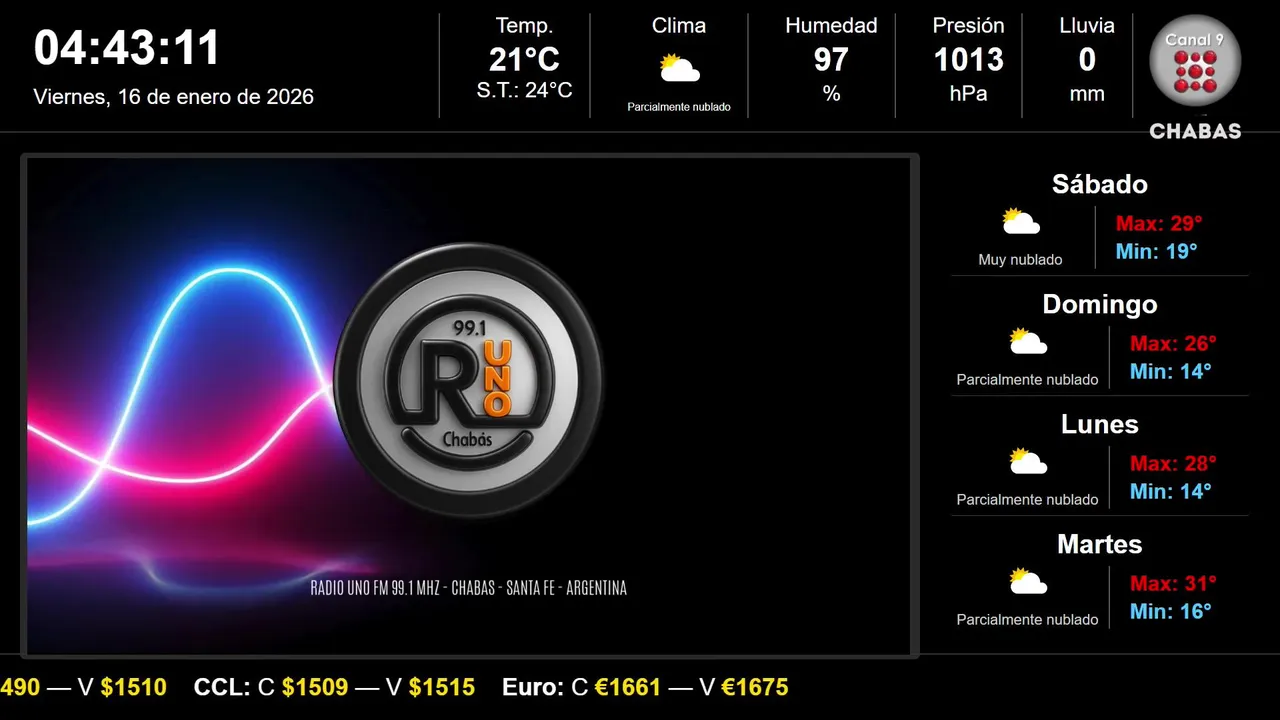Click Euro buy price €1661
Screen dimensions: 1280x720
[x=628, y=687]
